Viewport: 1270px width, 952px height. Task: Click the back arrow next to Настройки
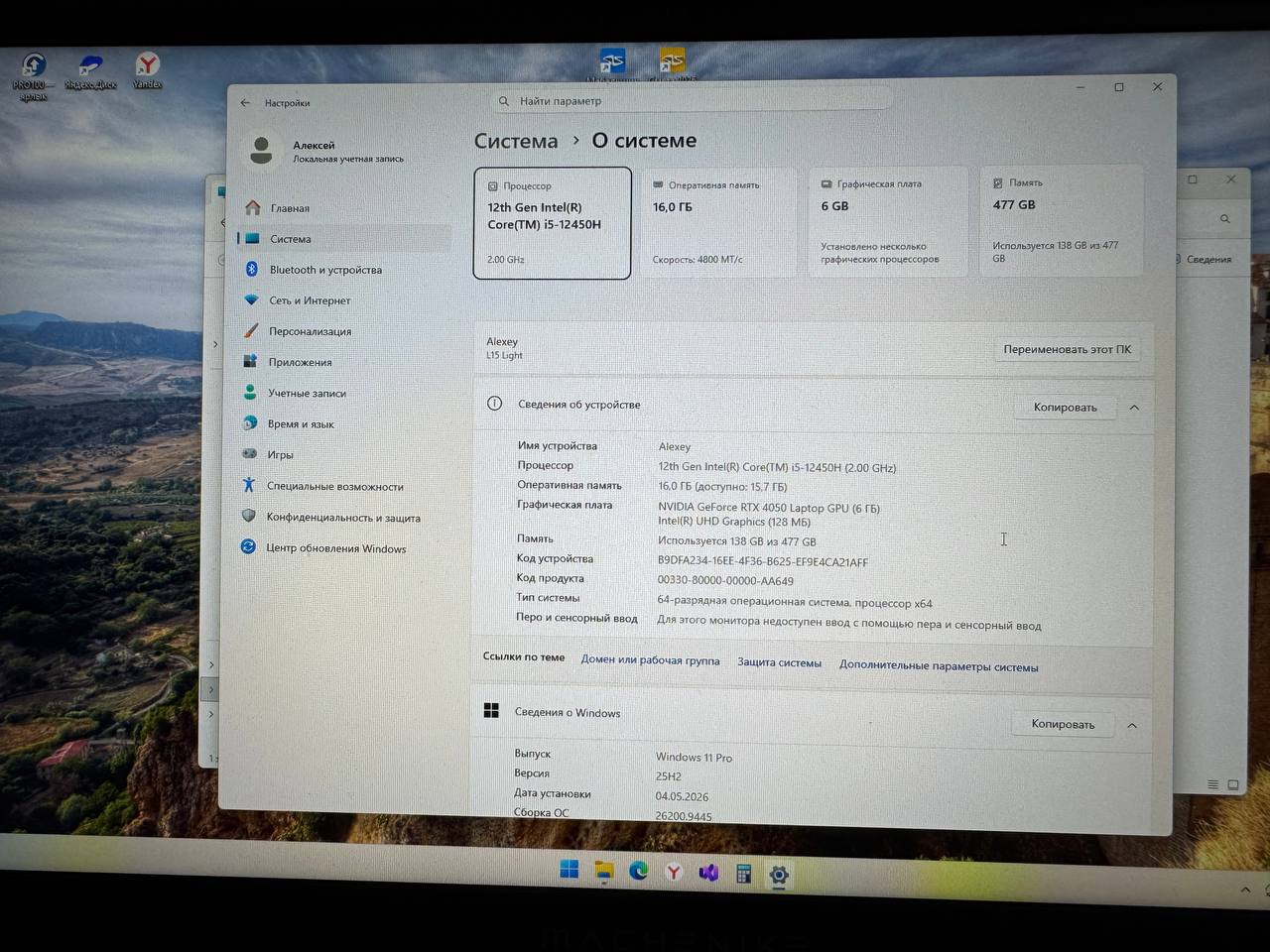pyautogui.click(x=245, y=102)
